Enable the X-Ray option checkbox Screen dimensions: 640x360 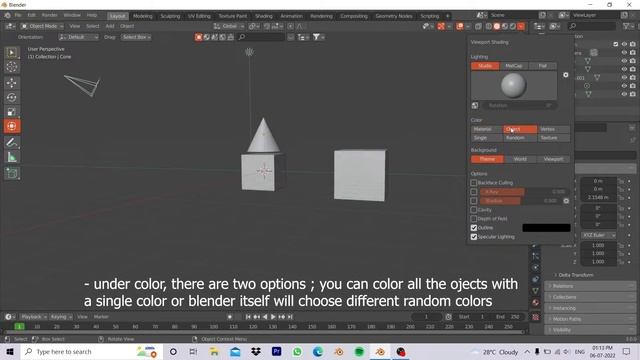coord(474,192)
